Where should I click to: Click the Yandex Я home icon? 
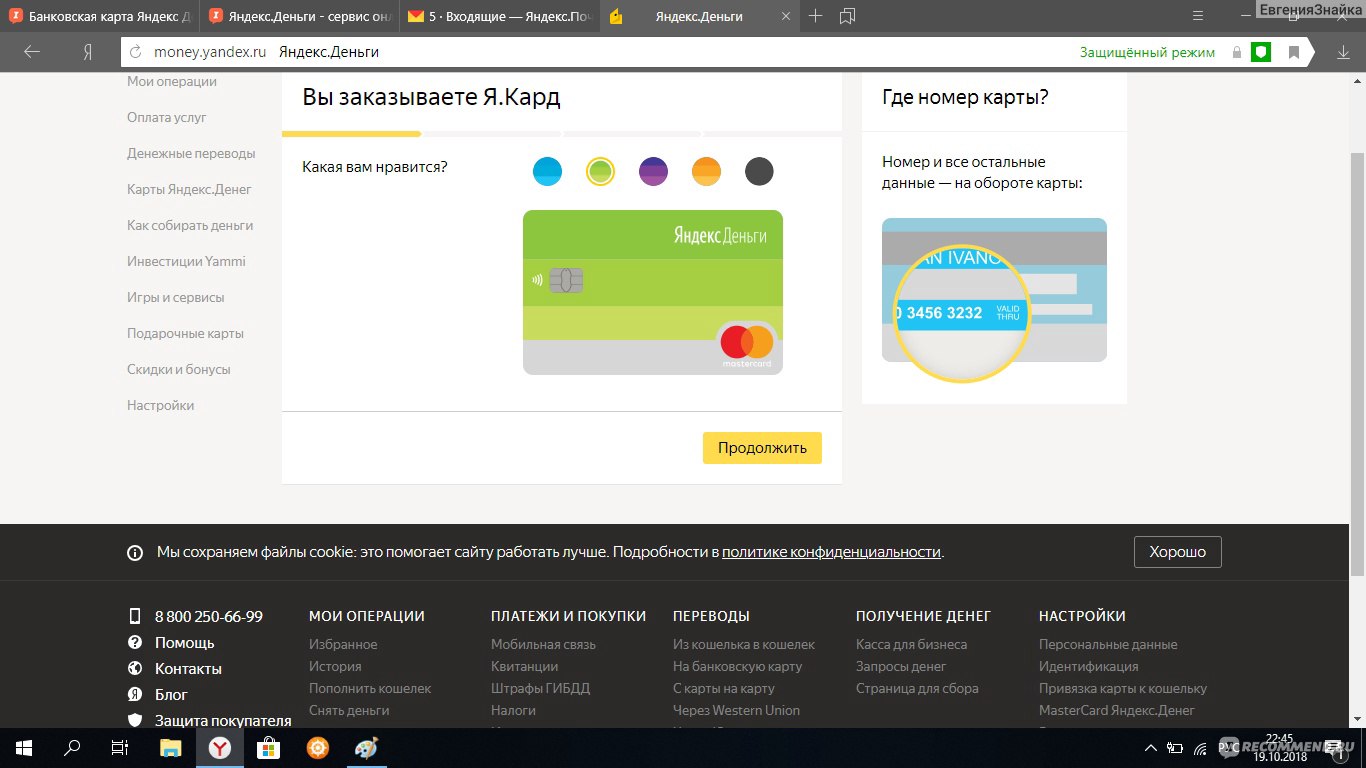pyautogui.click(x=88, y=52)
